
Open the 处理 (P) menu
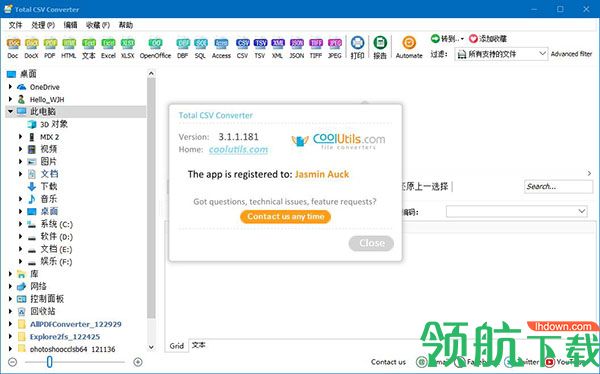click(43, 25)
